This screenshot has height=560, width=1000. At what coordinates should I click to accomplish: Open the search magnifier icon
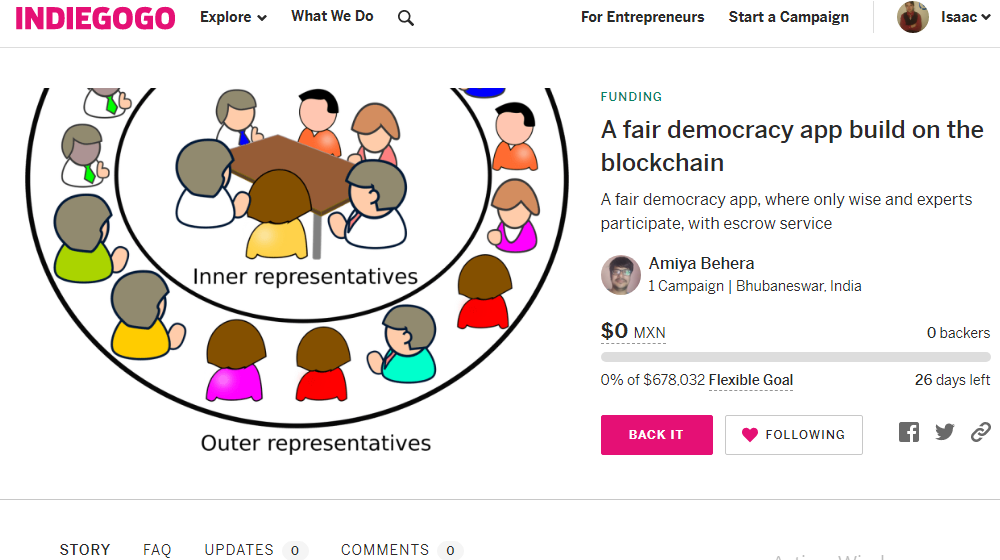[x=406, y=18]
